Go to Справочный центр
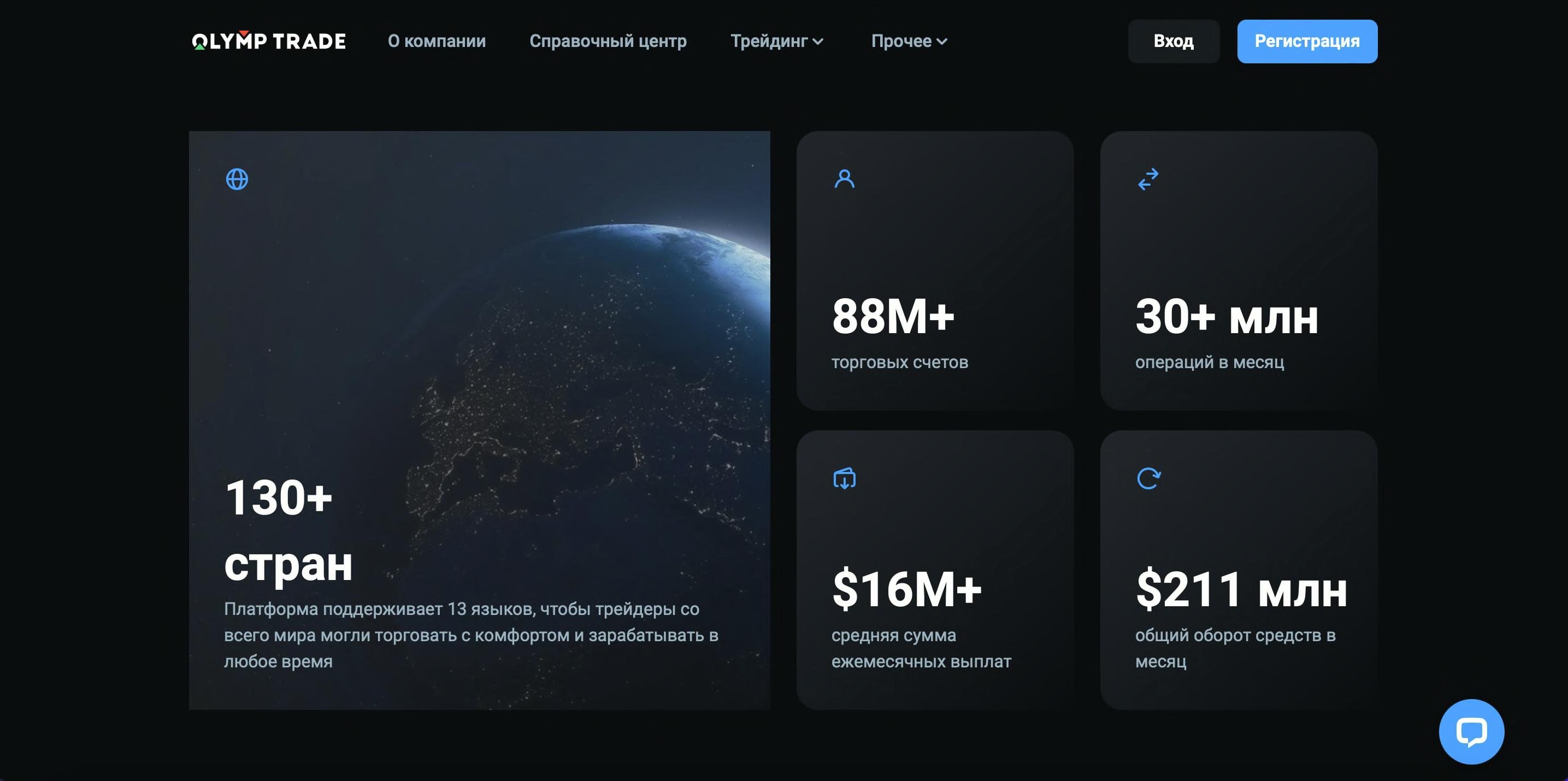The width and height of the screenshot is (1568, 781). point(608,41)
